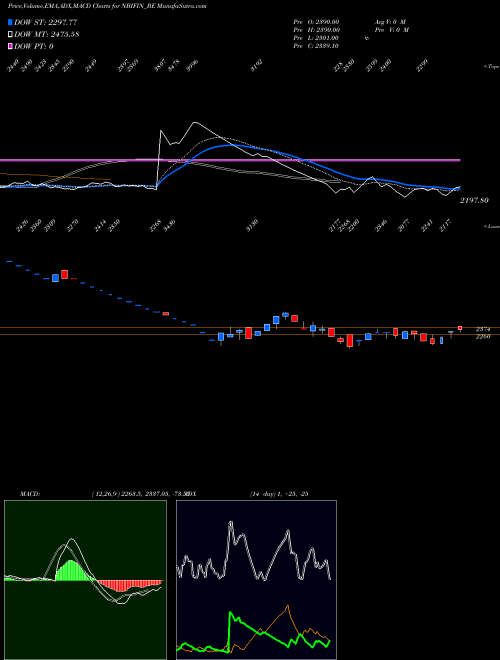
Task: Click the 2197.80 price label
Action: point(474,200)
